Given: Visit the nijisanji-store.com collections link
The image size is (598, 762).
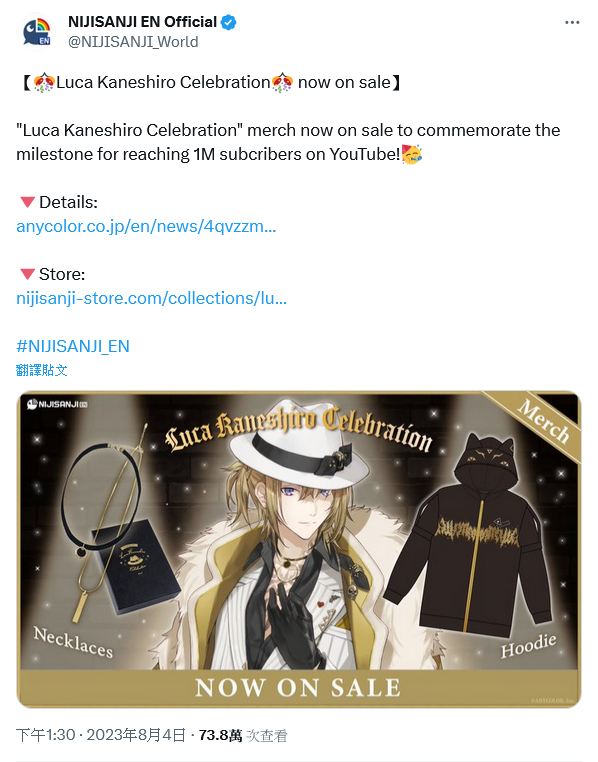Looking at the screenshot, I should tap(151, 298).
